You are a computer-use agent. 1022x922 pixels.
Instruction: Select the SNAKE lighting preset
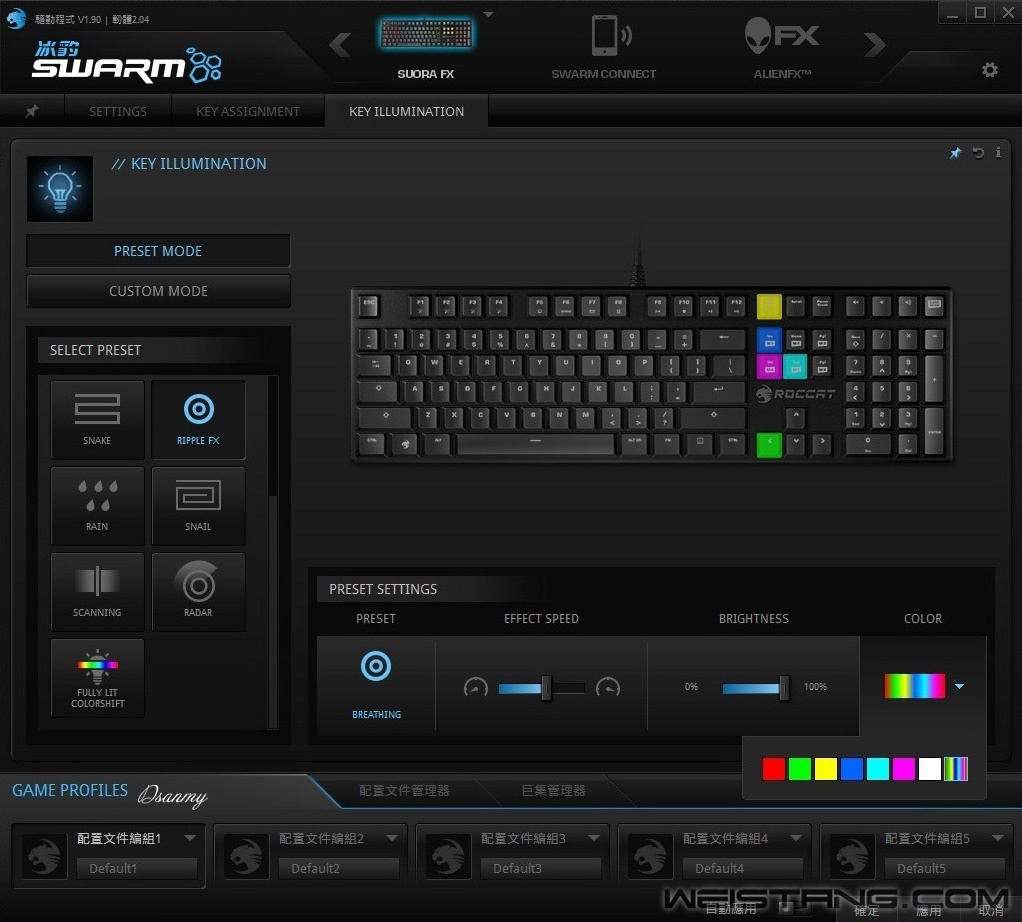[x=97, y=420]
